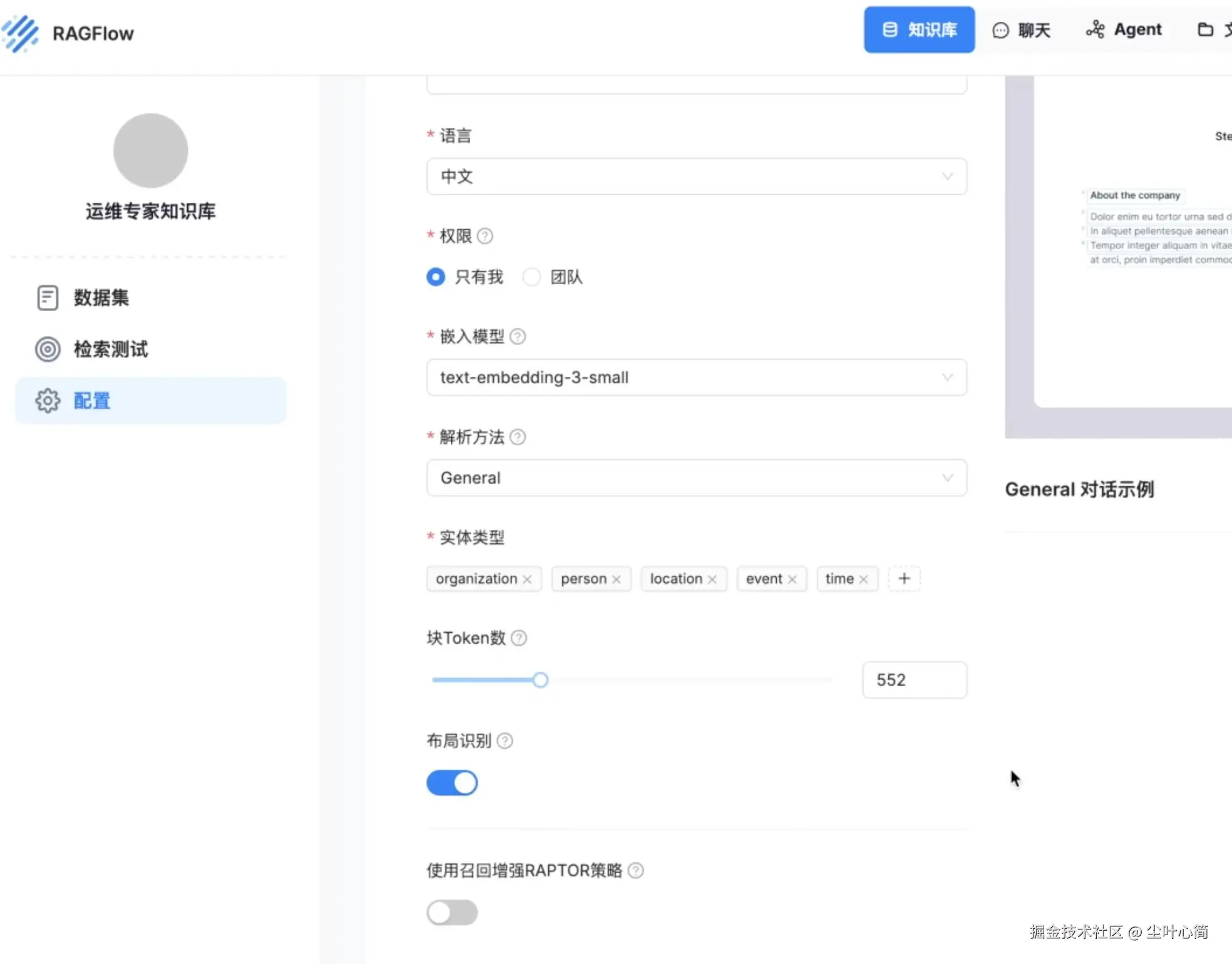1232x964 pixels.
Task: Expand the General parsing method dropdown
Action: (x=696, y=478)
